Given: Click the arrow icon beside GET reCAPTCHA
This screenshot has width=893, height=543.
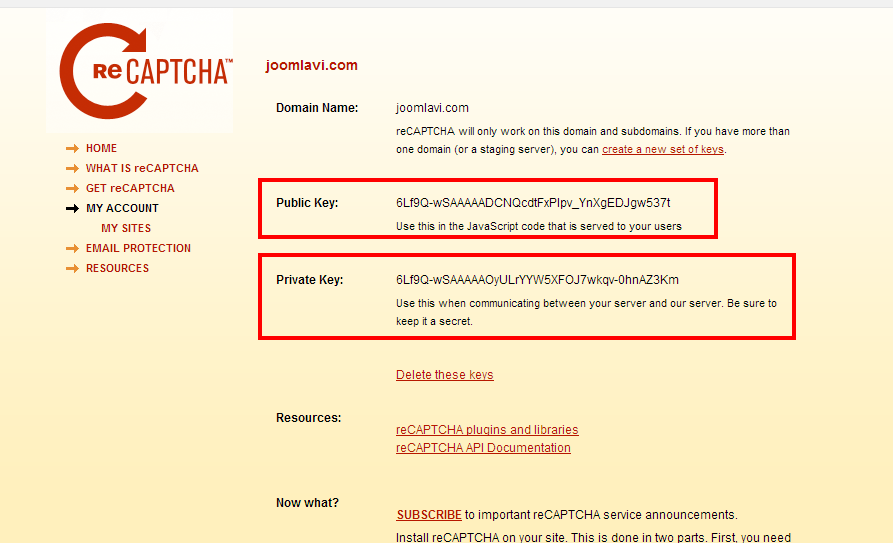Looking at the screenshot, I should click(72, 189).
